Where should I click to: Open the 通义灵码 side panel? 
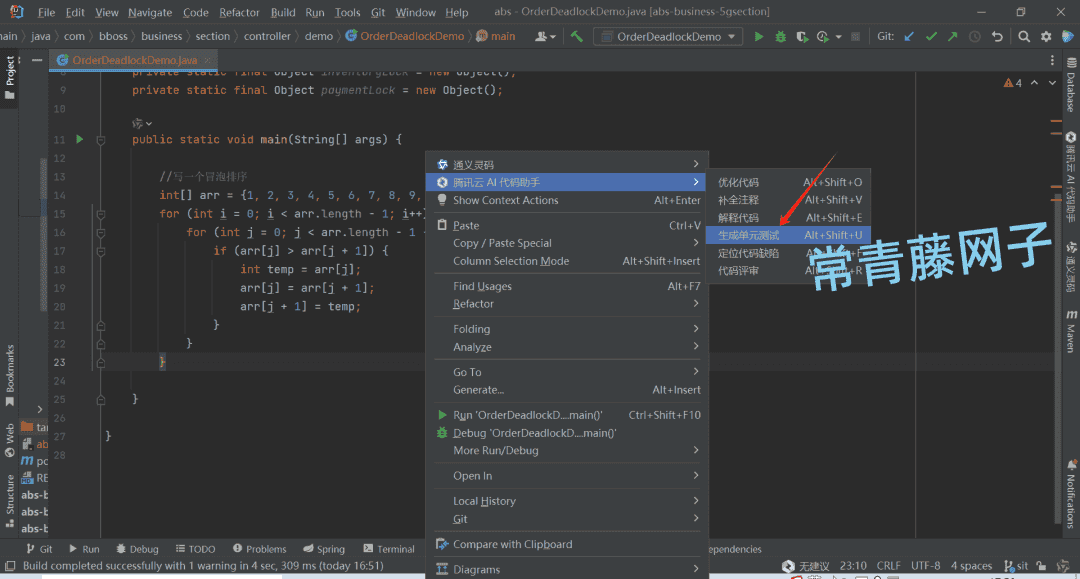1071,267
